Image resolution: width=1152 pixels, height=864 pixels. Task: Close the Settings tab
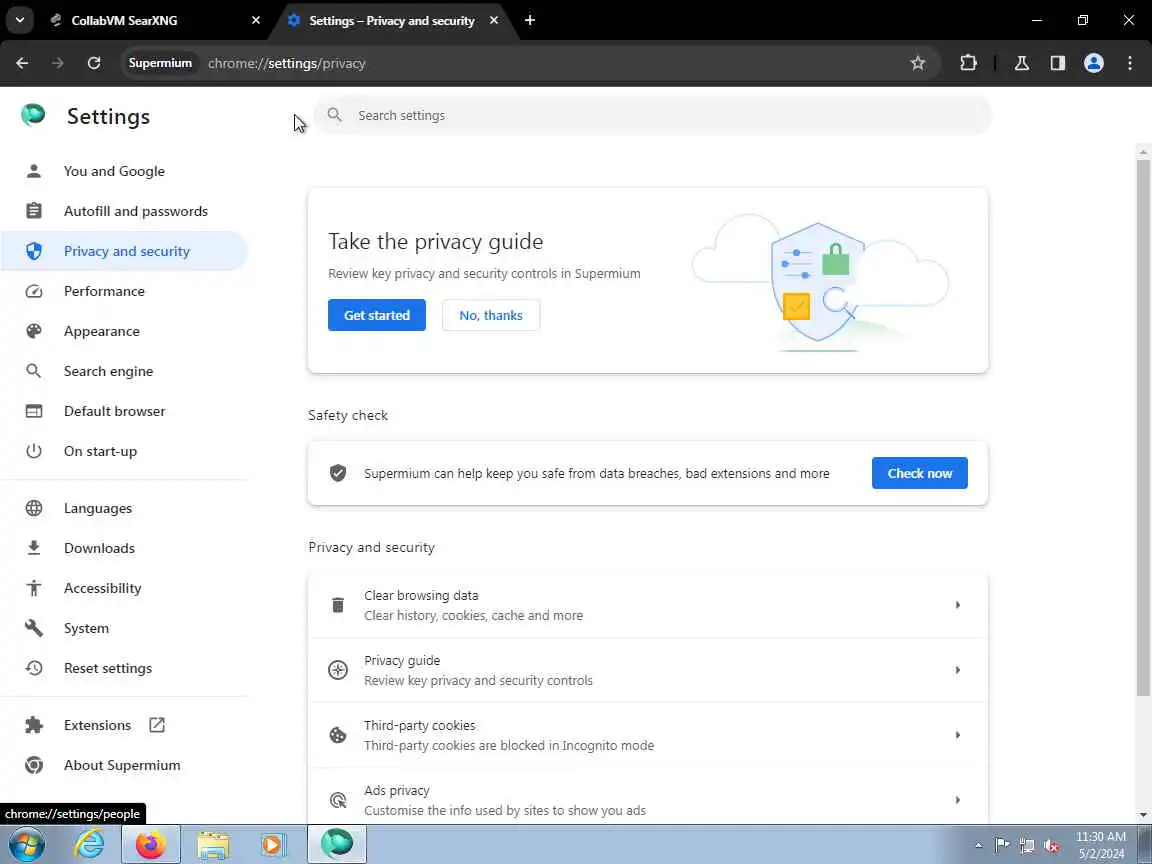click(494, 21)
